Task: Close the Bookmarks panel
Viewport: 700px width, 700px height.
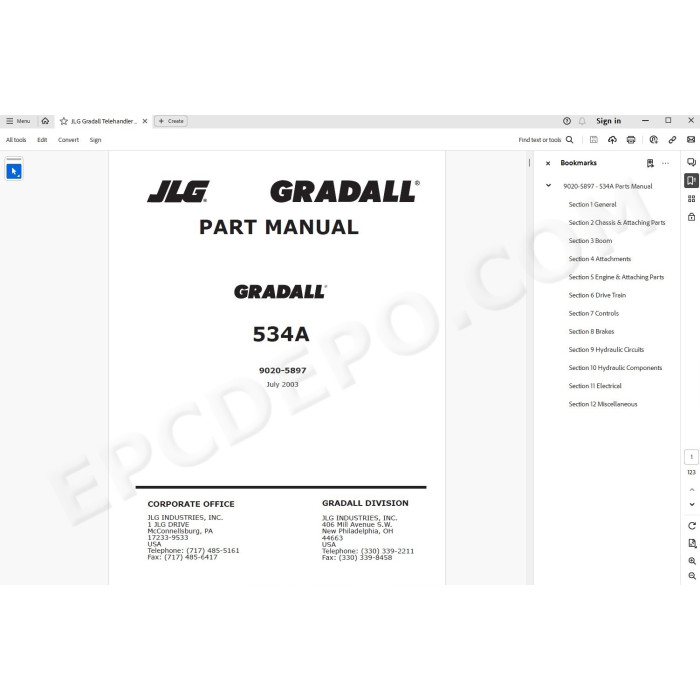Action: point(548,163)
